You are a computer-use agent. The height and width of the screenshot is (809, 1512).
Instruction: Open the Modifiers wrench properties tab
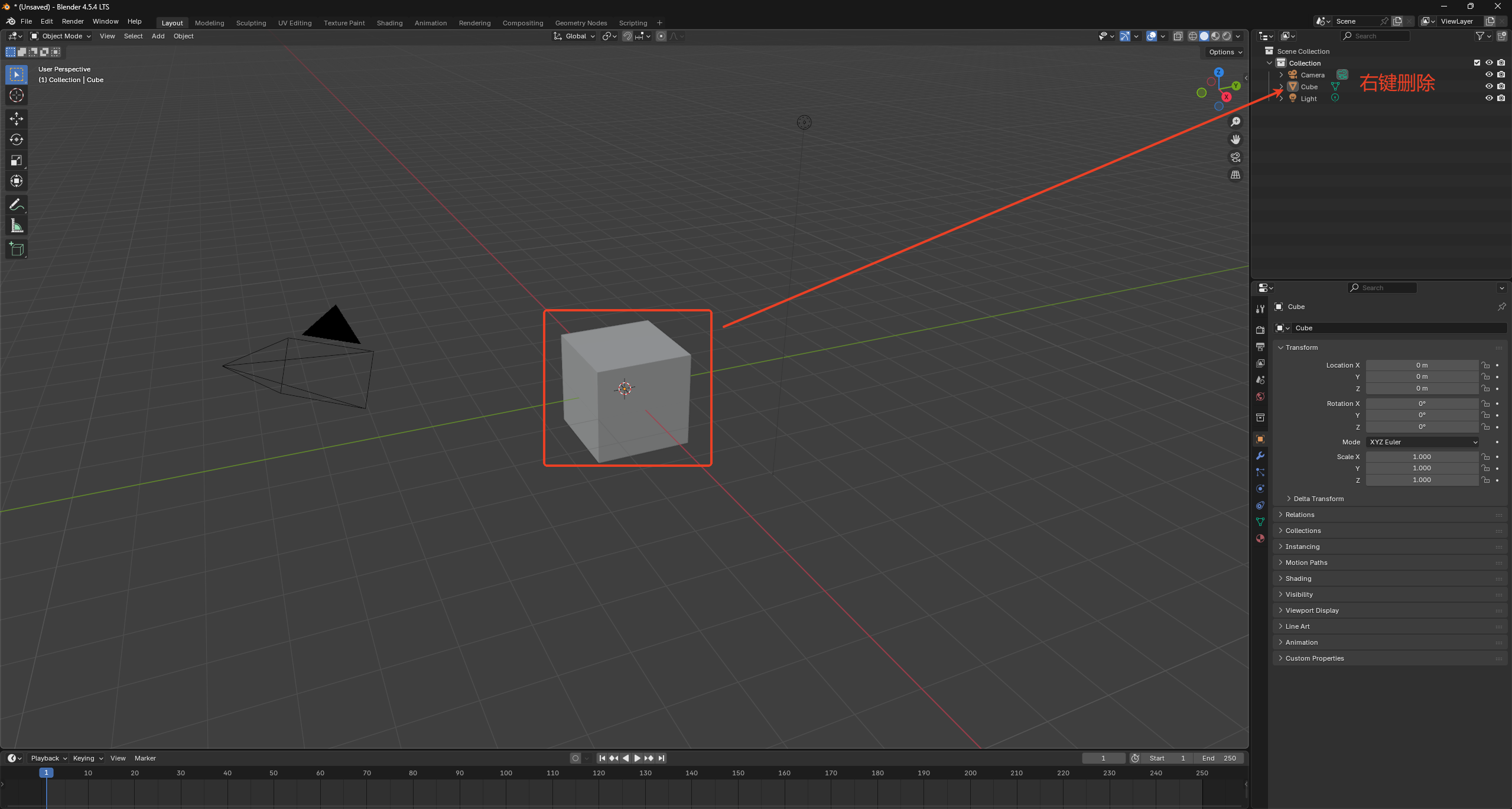(x=1260, y=456)
